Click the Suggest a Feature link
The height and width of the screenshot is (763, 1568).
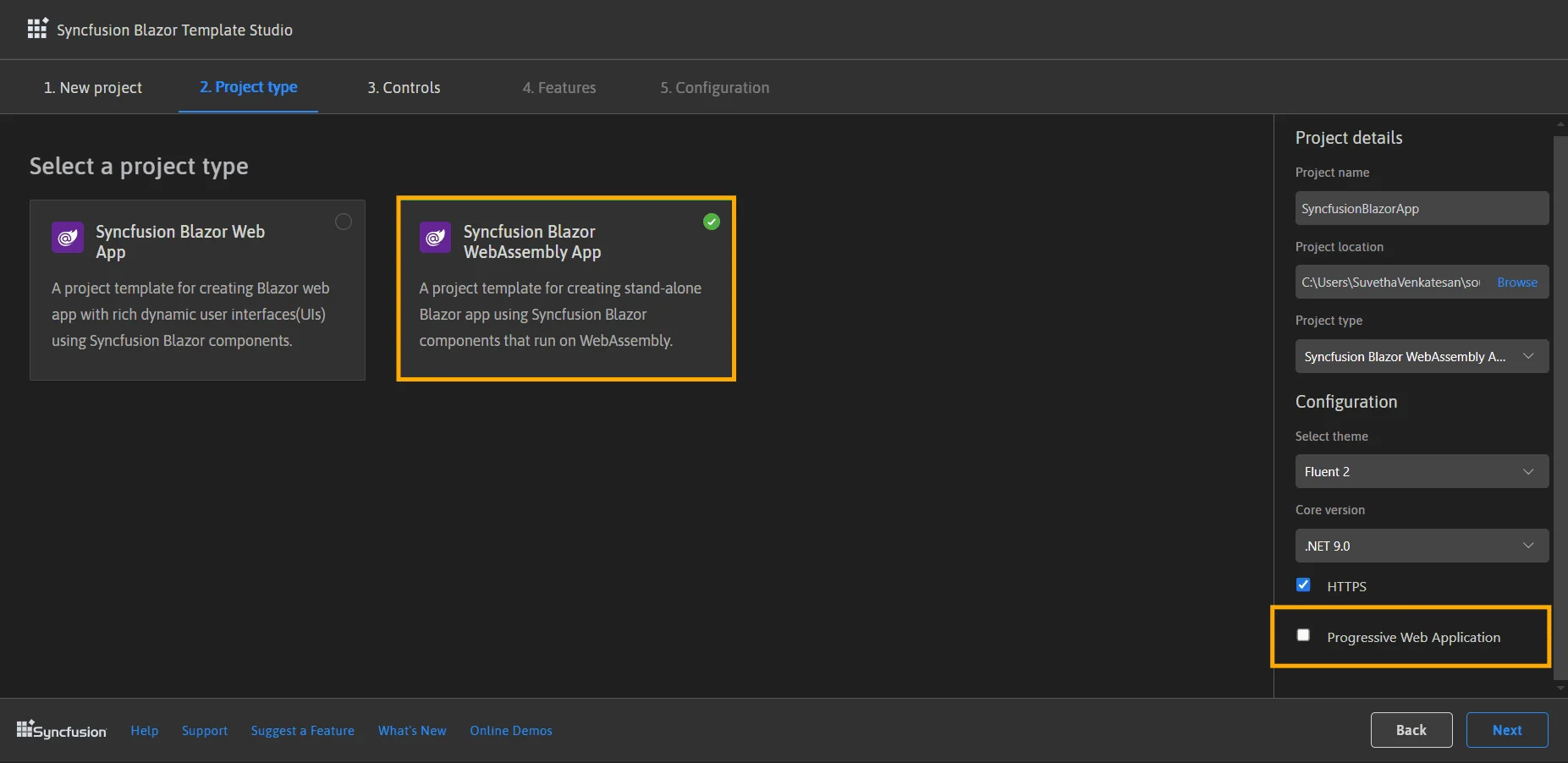(x=302, y=730)
